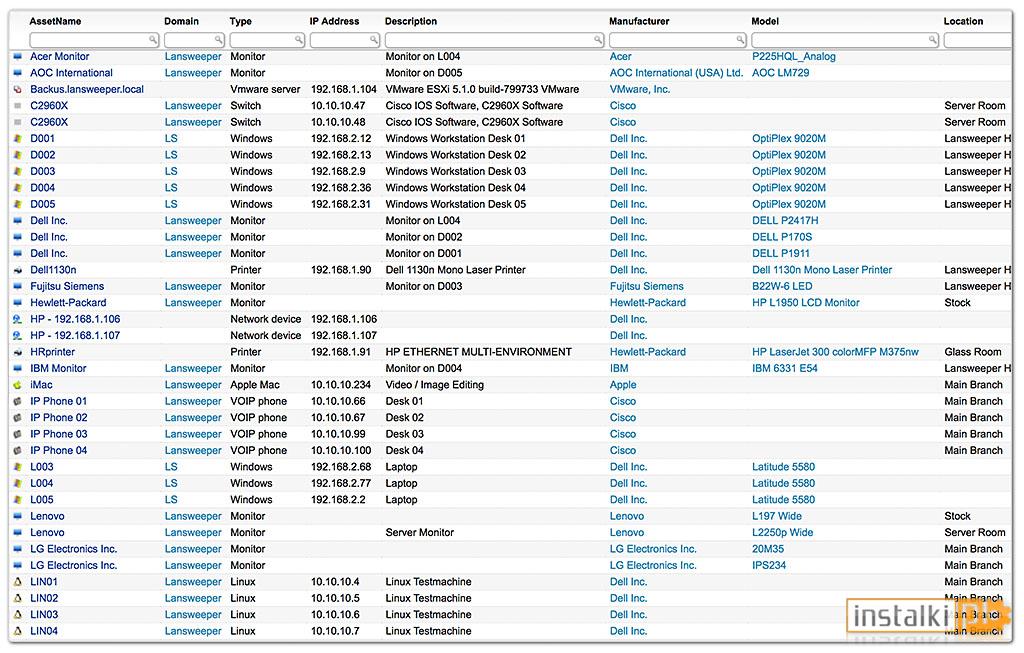Open HP LaserJet 300 colorMFP M375nw link
The height and width of the screenshot is (653, 1024).
835,352
